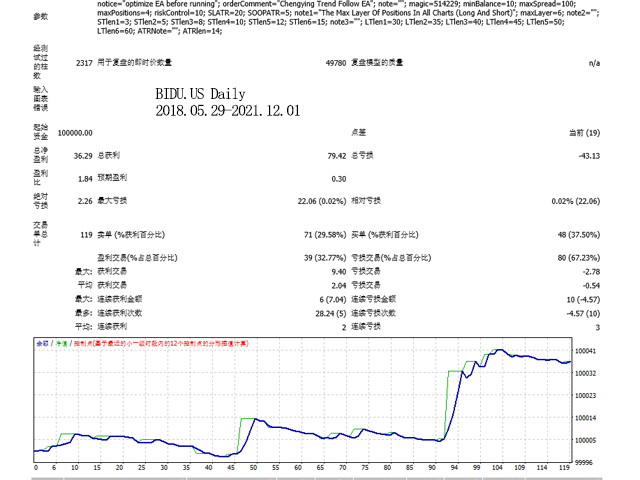640x480 pixels.
Task: Click the '总亏损' gross loss label
Action: [x=362, y=156]
